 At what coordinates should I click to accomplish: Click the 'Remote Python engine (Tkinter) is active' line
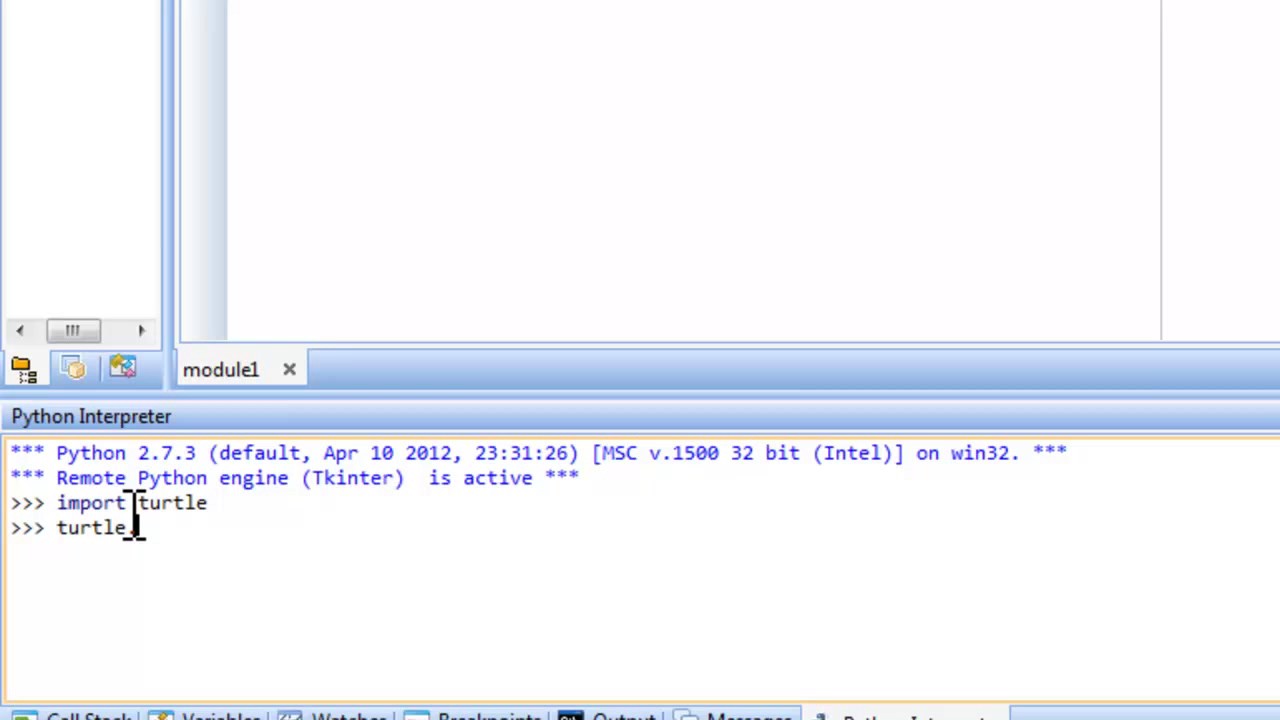click(294, 478)
